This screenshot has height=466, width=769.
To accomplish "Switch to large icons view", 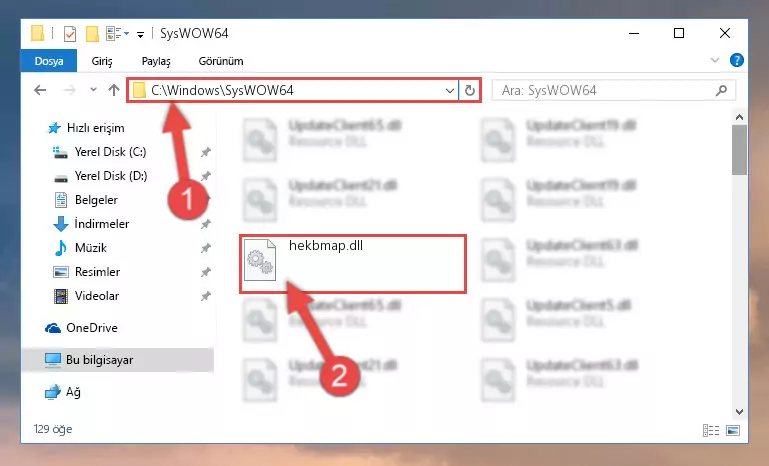I will pyautogui.click(x=733, y=430).
